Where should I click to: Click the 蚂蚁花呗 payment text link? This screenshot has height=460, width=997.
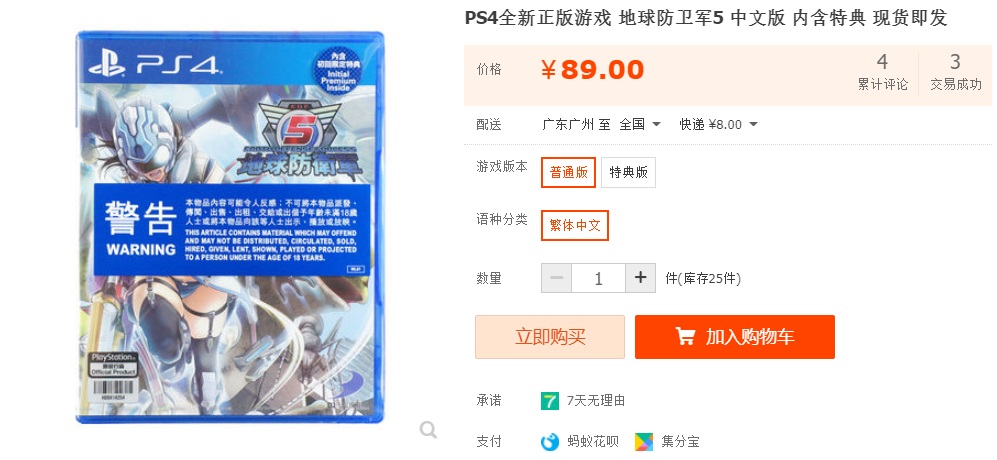(593, 441)
